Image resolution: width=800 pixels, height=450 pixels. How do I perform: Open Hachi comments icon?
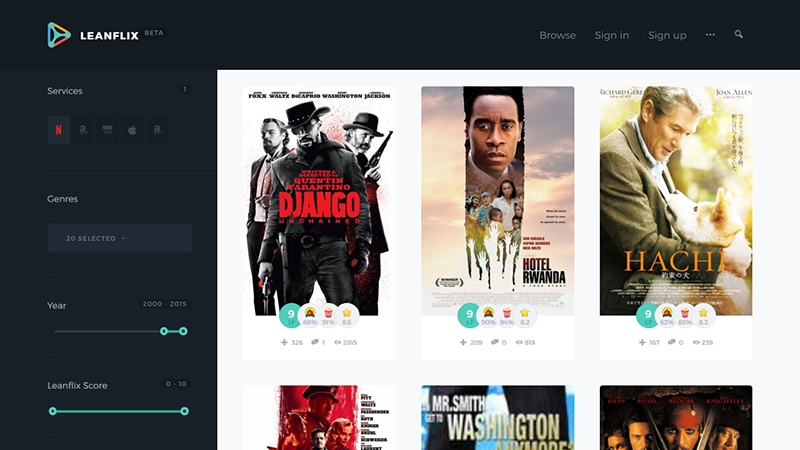672,342
